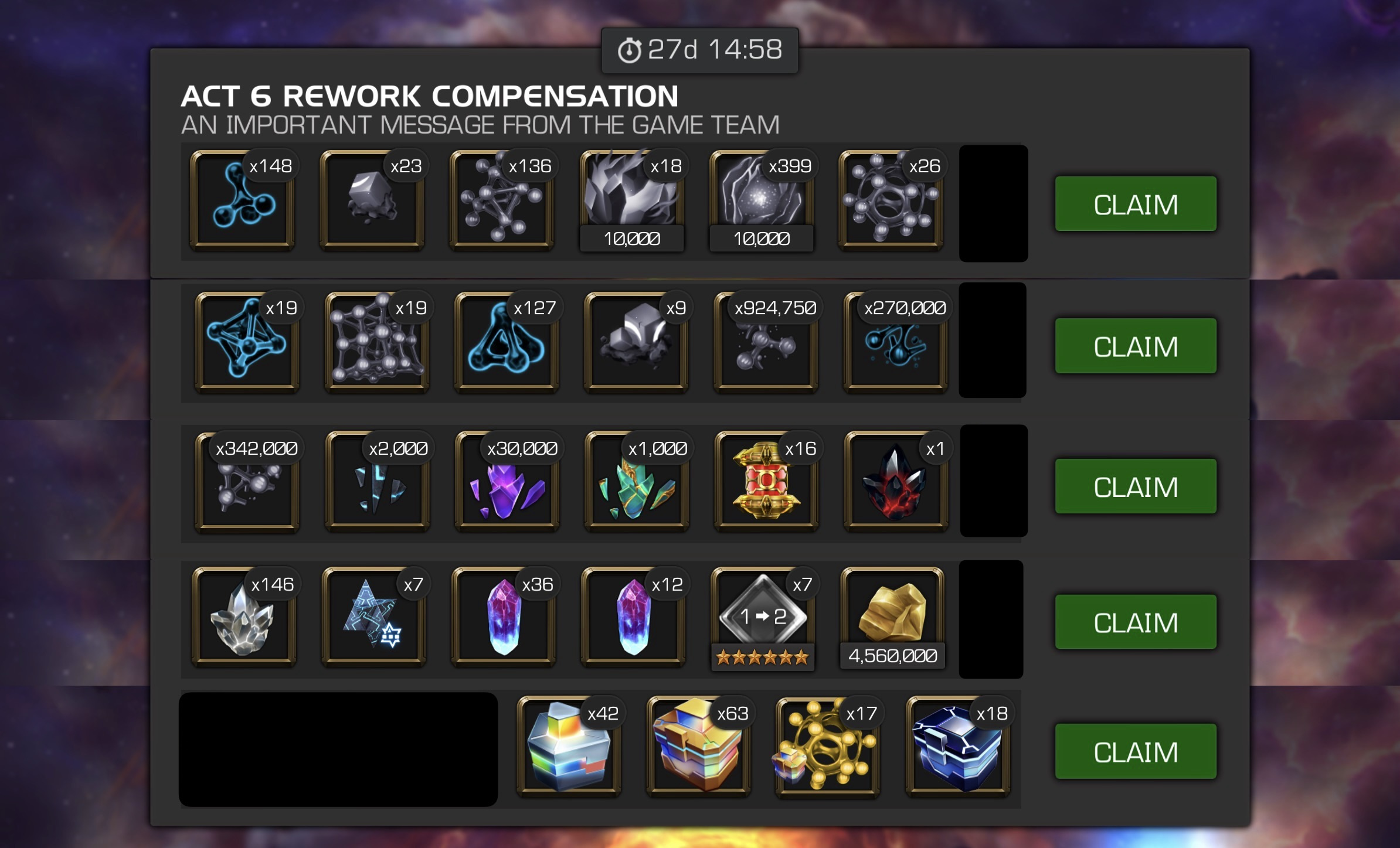Claim the bottom row with x42 crystals

click(1136, 751)
